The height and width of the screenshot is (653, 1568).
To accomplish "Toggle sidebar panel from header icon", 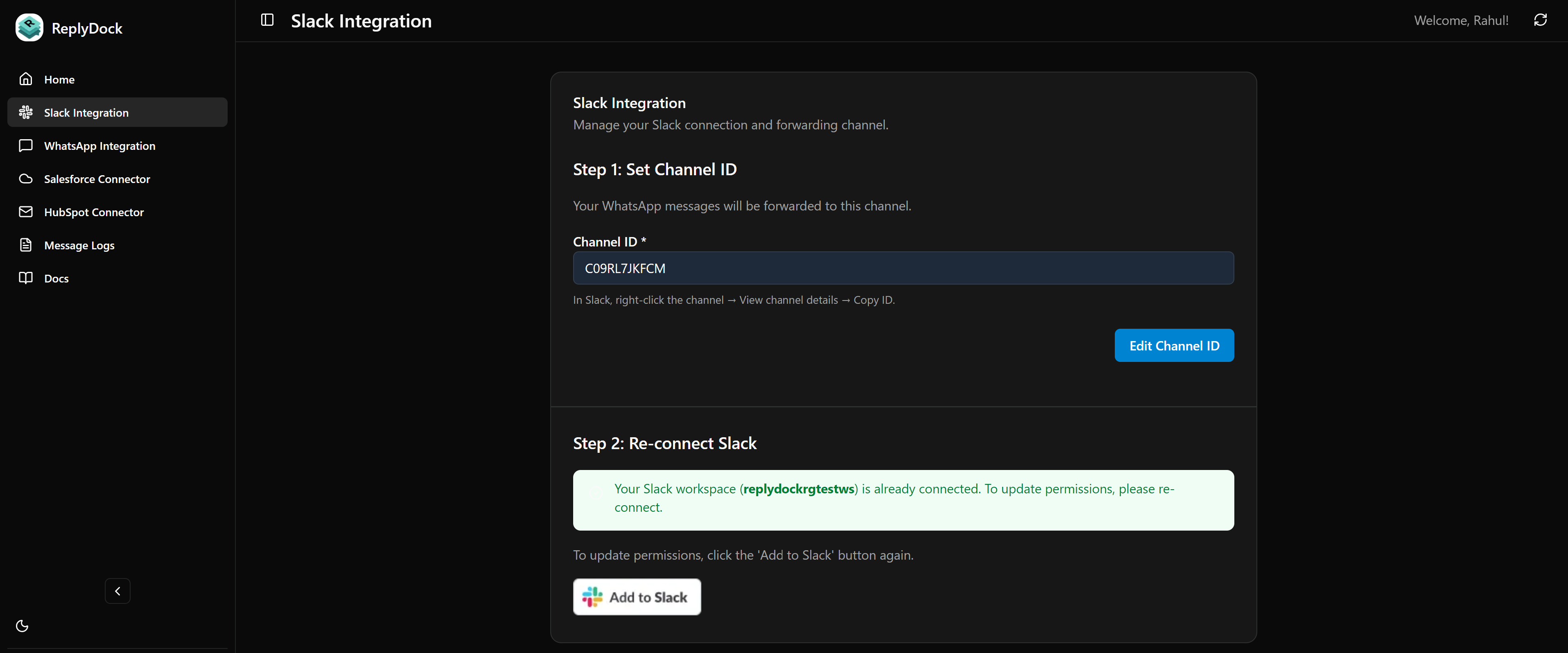I will 267,20.
